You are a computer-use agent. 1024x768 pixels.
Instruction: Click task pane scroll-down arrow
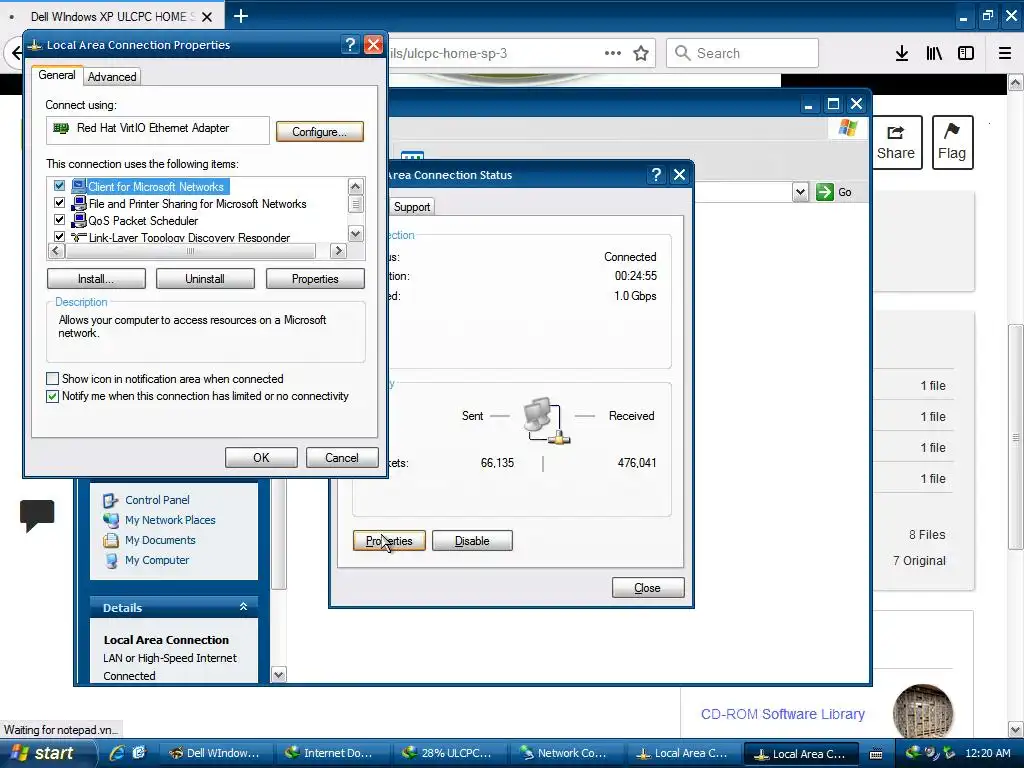click(279, 675)
